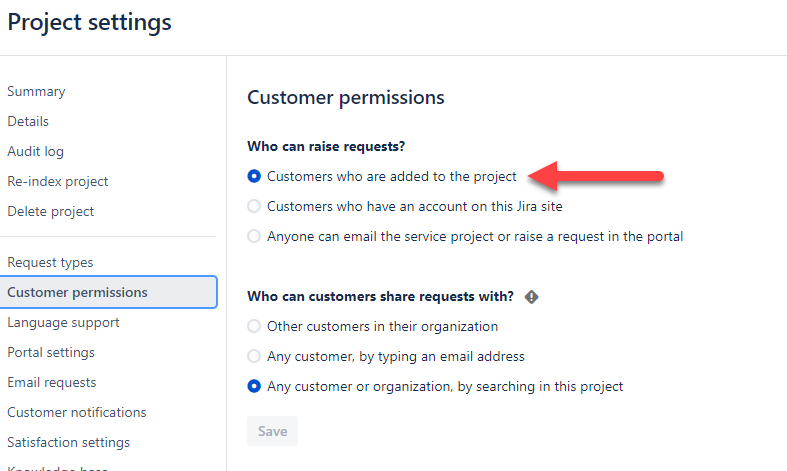Select 'Other customers in their organization' radio

[254, 327]
